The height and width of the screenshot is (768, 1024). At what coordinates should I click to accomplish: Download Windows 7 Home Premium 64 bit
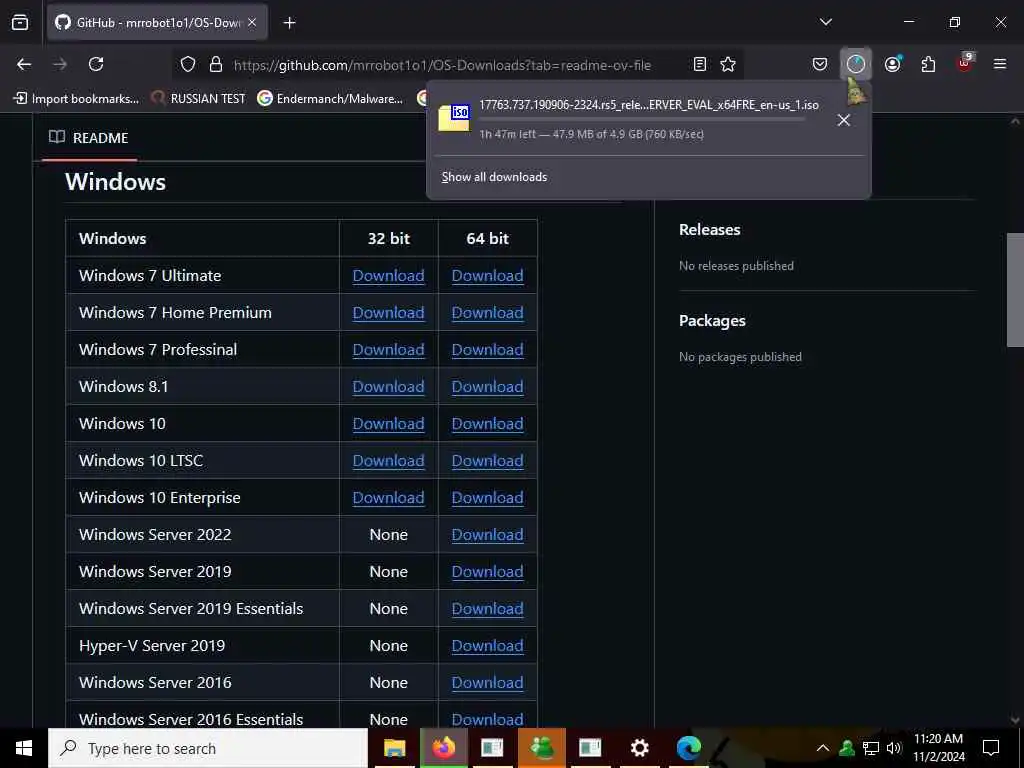coord(487,313)
